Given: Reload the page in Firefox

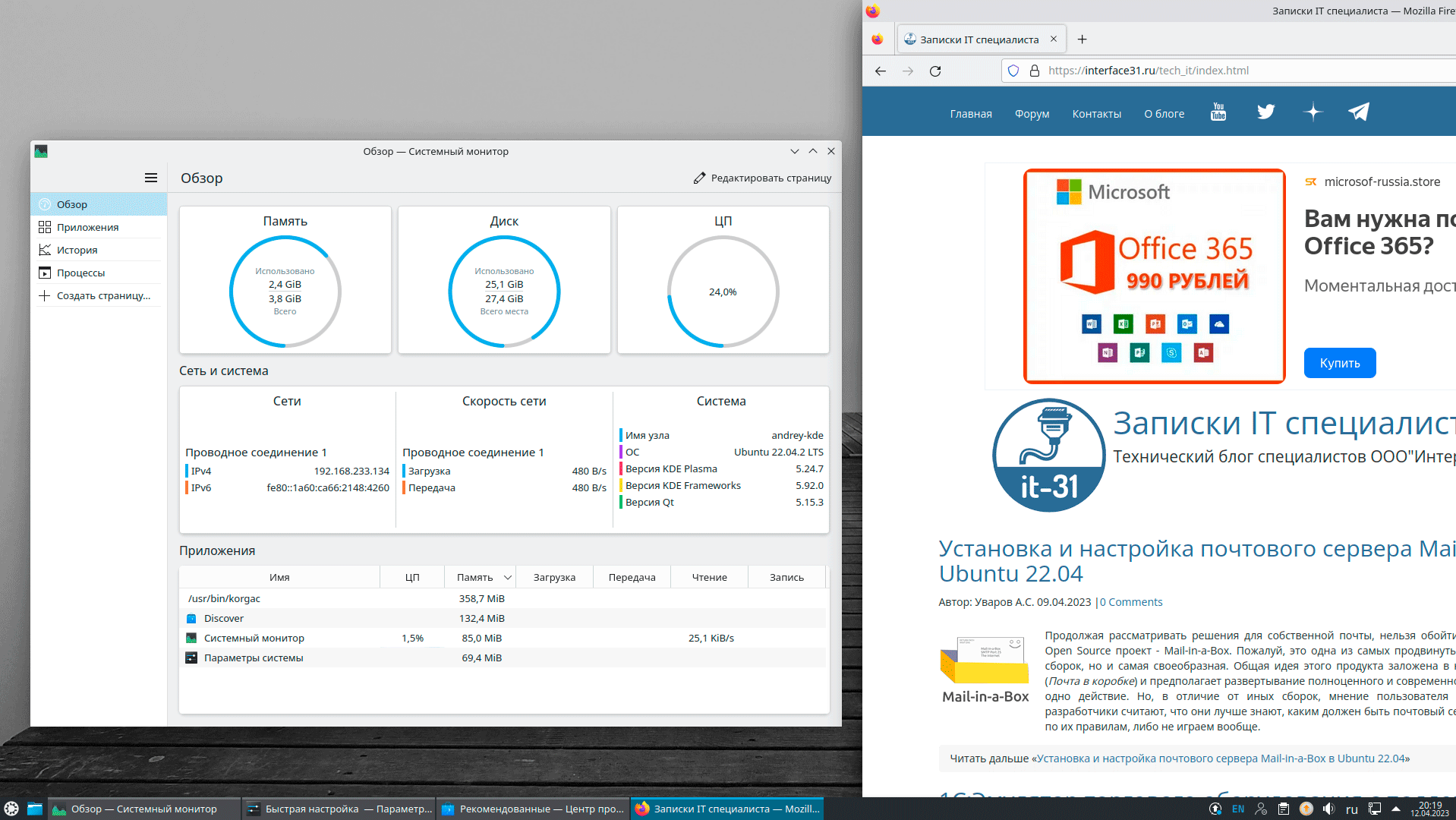Looking at the screenshot, I should click(935, 71).
